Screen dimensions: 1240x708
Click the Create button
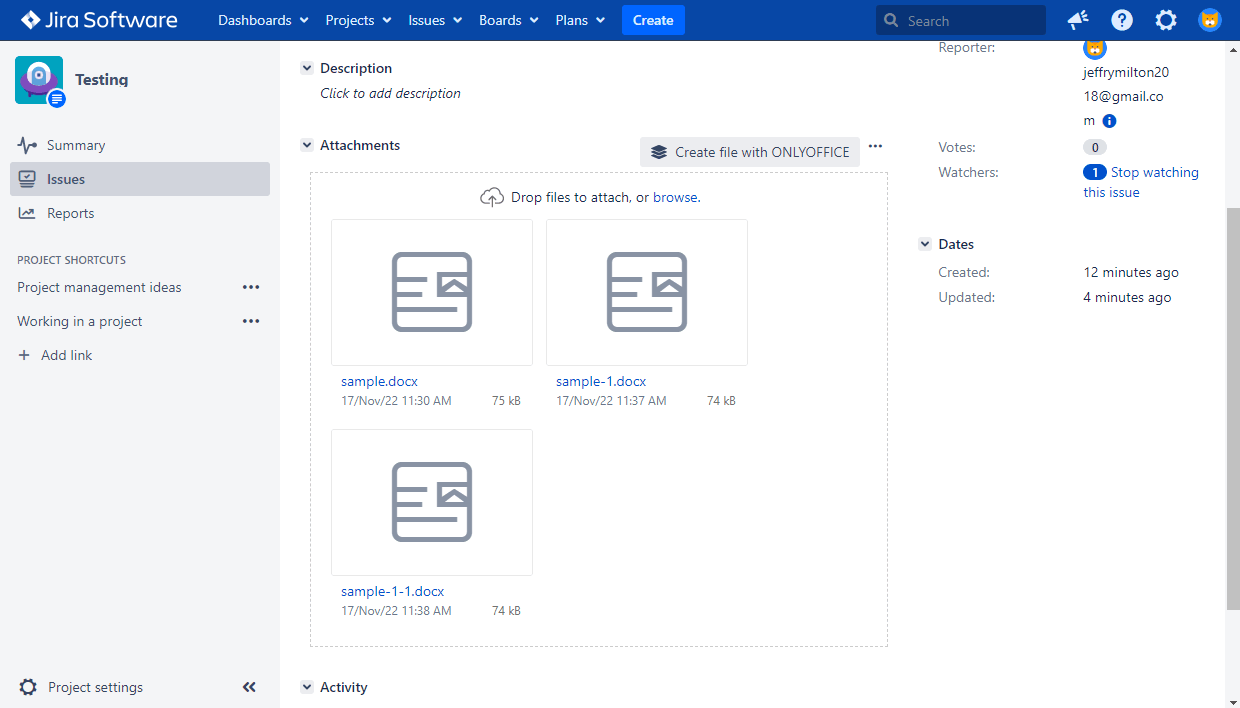[x=653, y=20]
